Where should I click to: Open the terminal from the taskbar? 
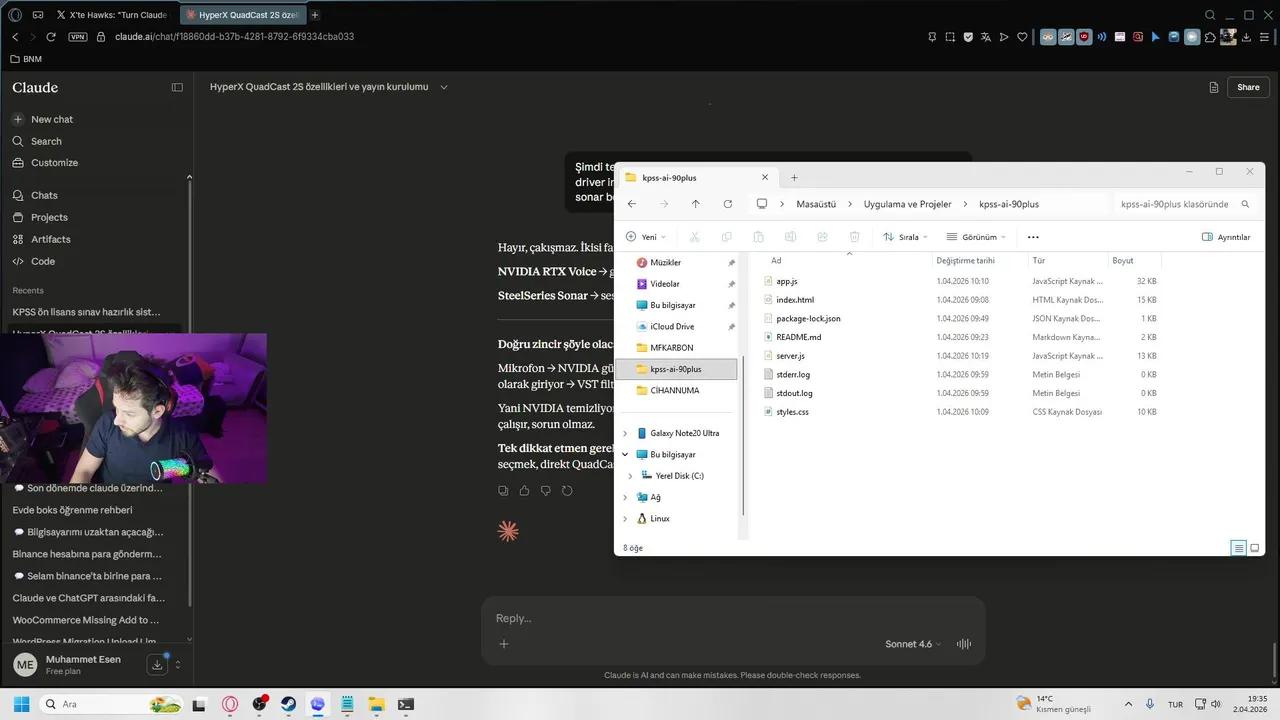pos(405,704)
